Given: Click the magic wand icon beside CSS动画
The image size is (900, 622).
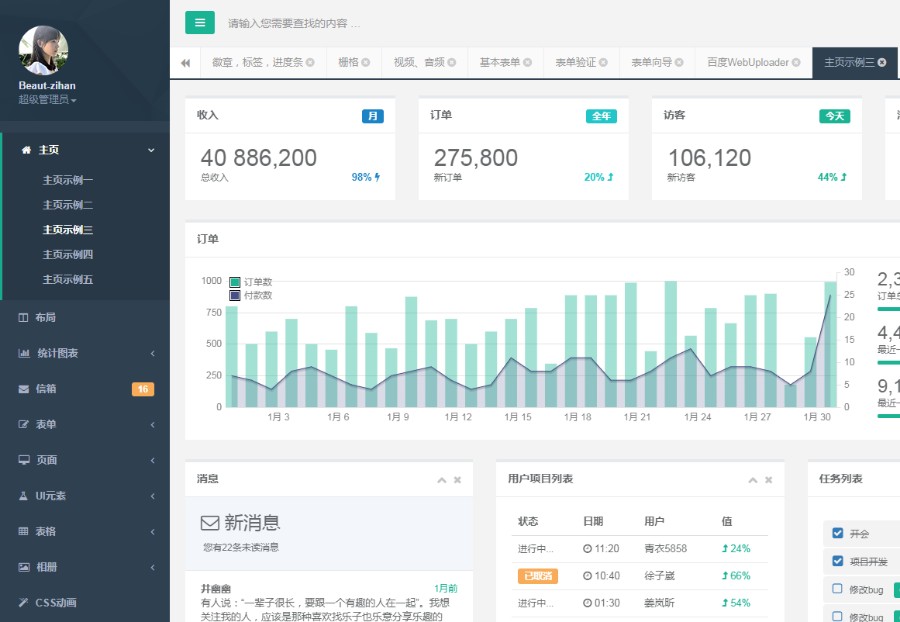Looking at the screenshot, I should pyautogui.click(x=23, y=602).
